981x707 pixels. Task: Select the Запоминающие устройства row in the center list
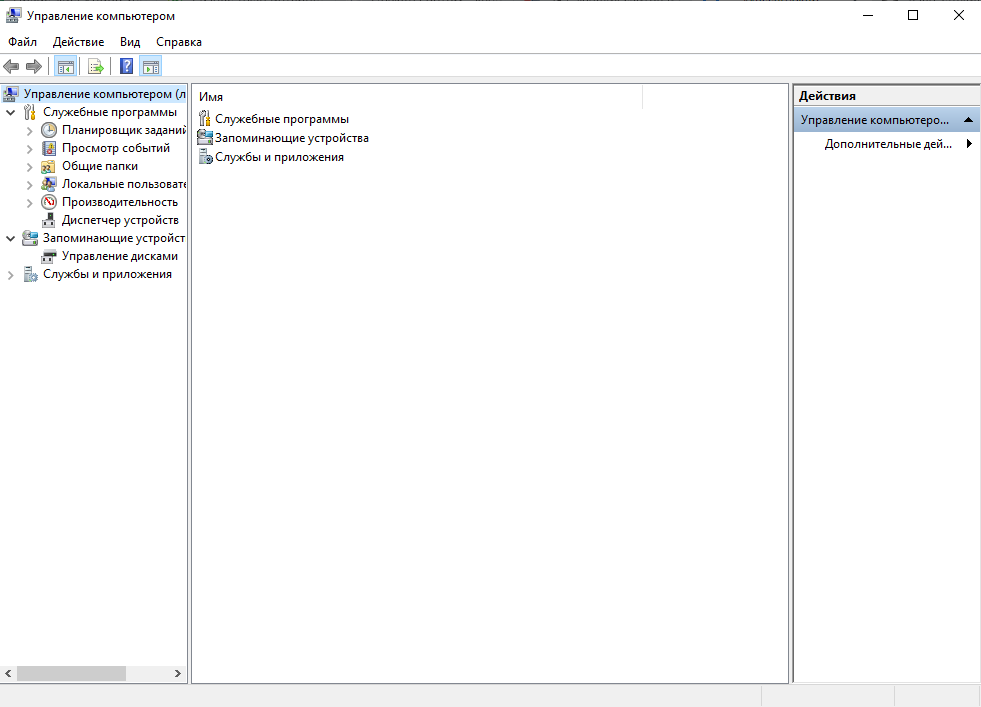pyautogui.click(x=283, y=138)
